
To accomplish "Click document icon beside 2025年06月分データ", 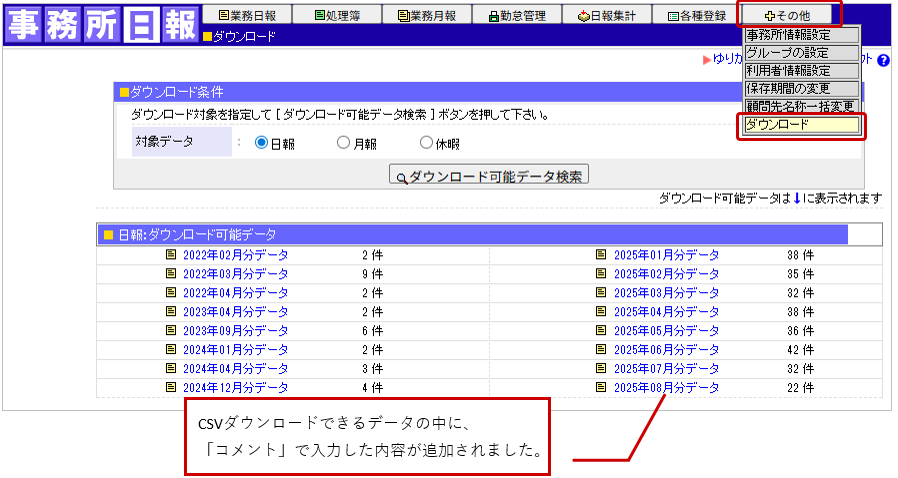I will 601,349.
